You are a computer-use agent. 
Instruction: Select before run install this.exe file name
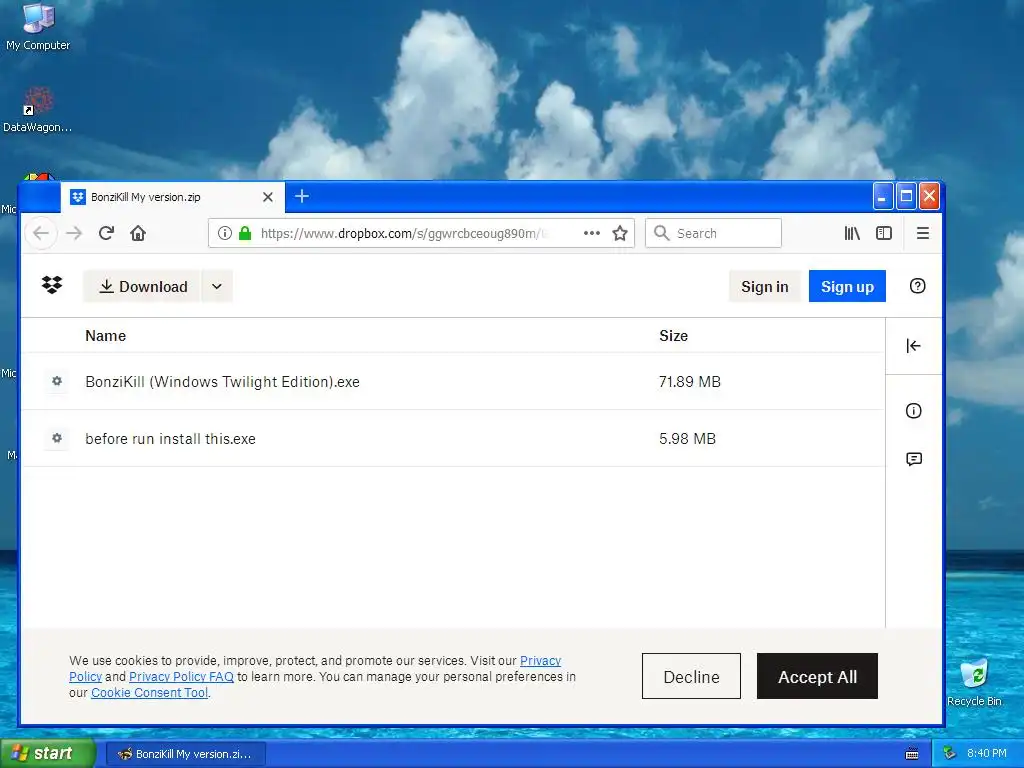point(170,438)
